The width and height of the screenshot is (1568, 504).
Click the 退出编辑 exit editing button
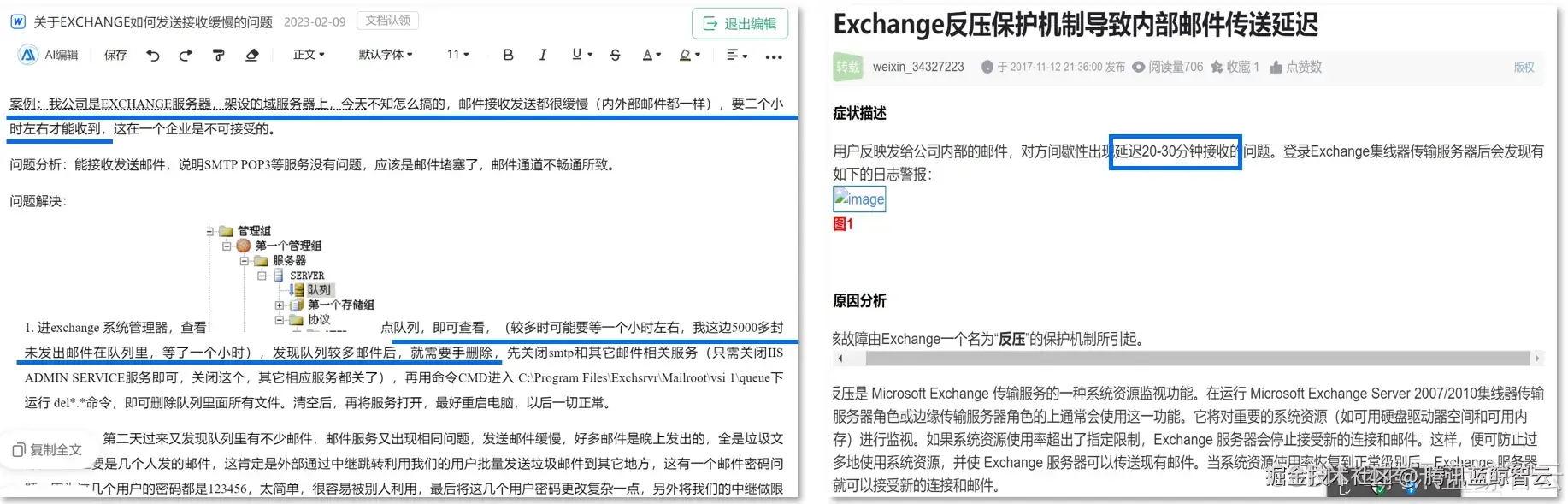coord(740,23)
